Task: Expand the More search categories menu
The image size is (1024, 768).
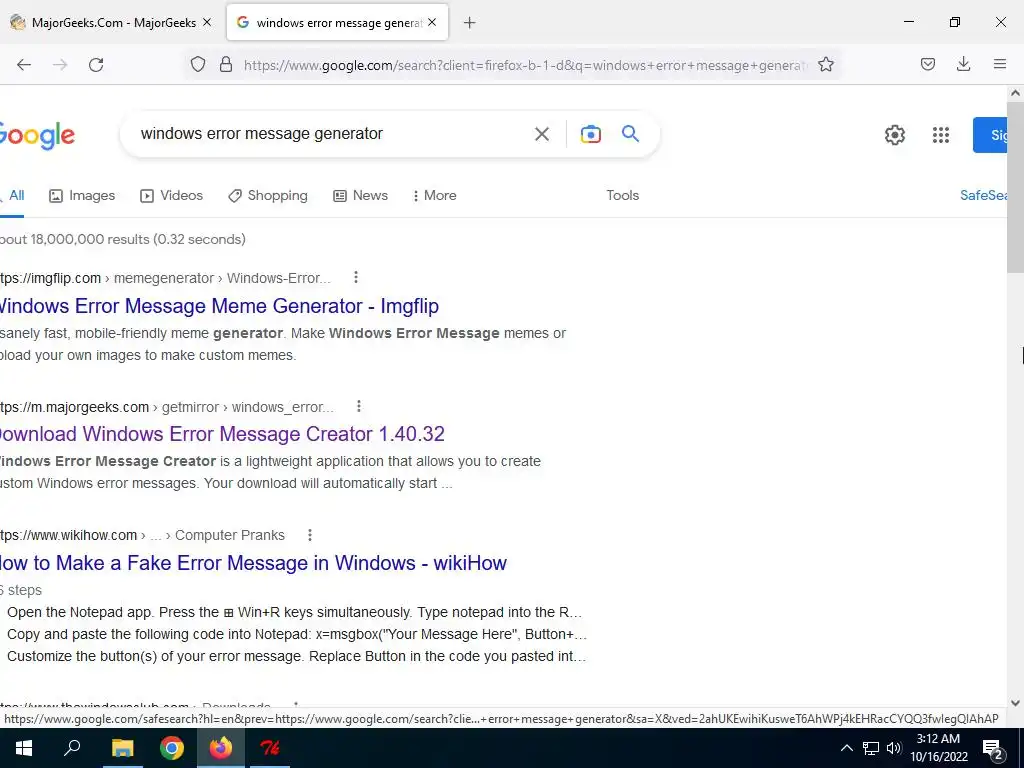Action: tap(435, 196)
